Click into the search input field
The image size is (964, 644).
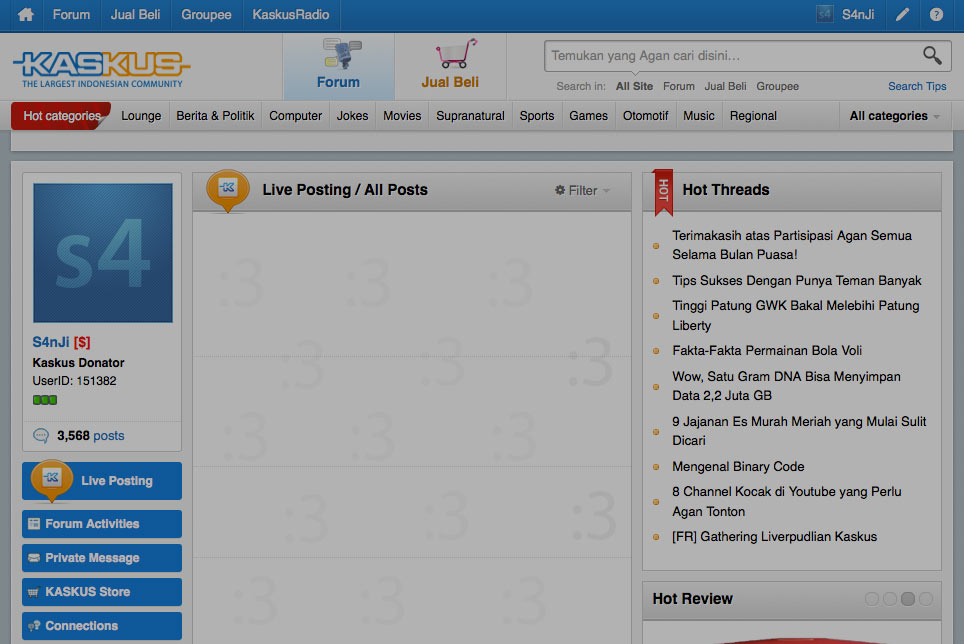(x=732, y=56)
